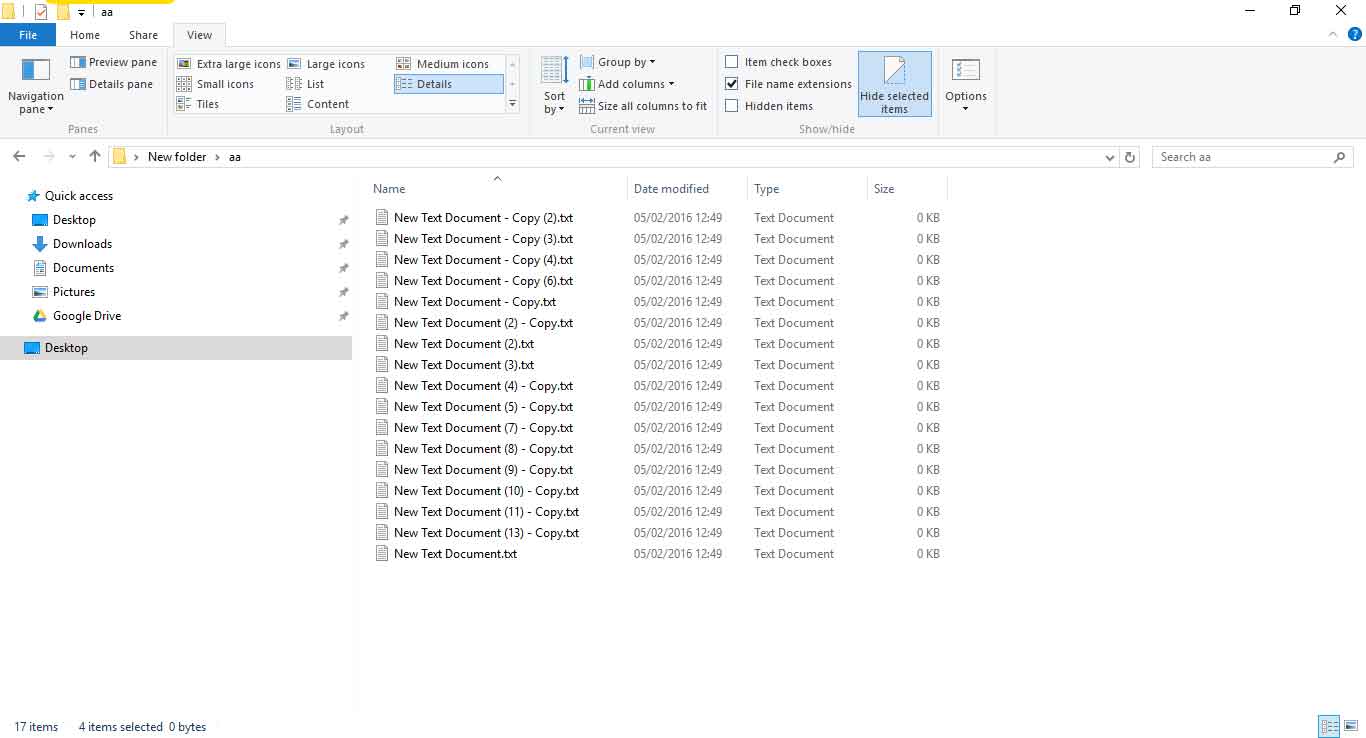1366x738 pixels.
Task: Click the search magnifier icon
Action: click(x=1340, y=157)
